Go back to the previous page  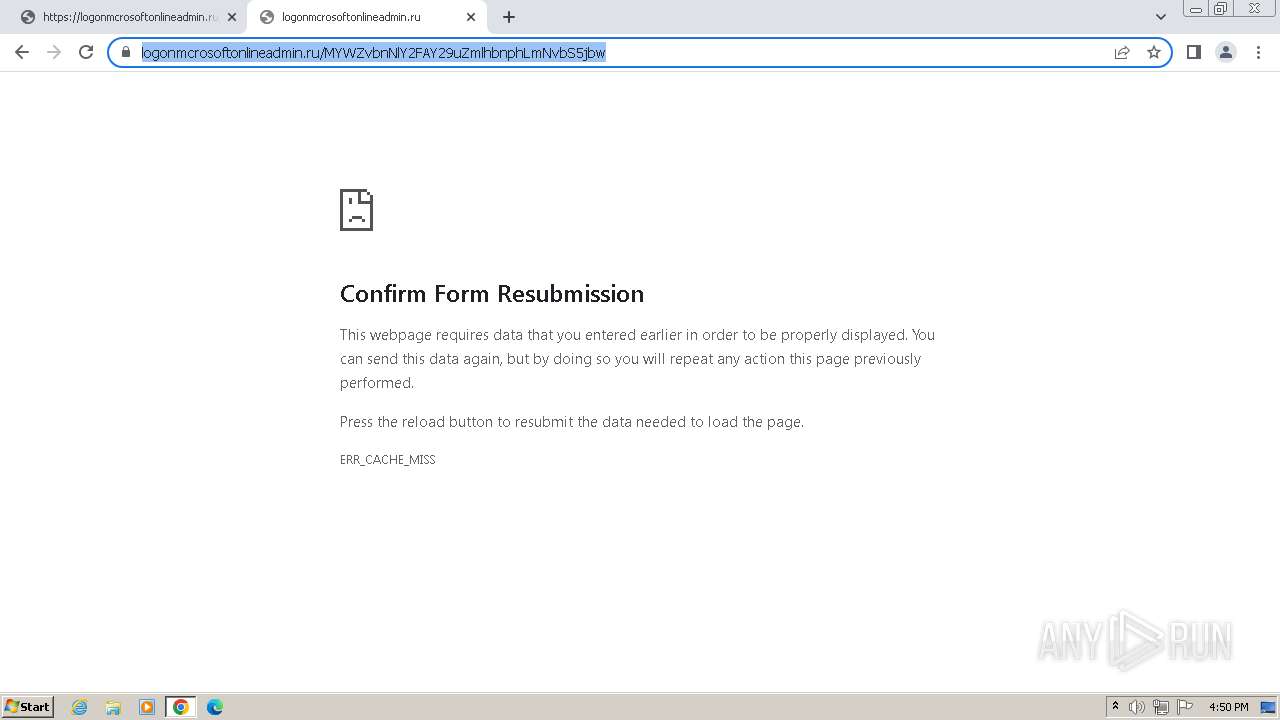point(22,52)
